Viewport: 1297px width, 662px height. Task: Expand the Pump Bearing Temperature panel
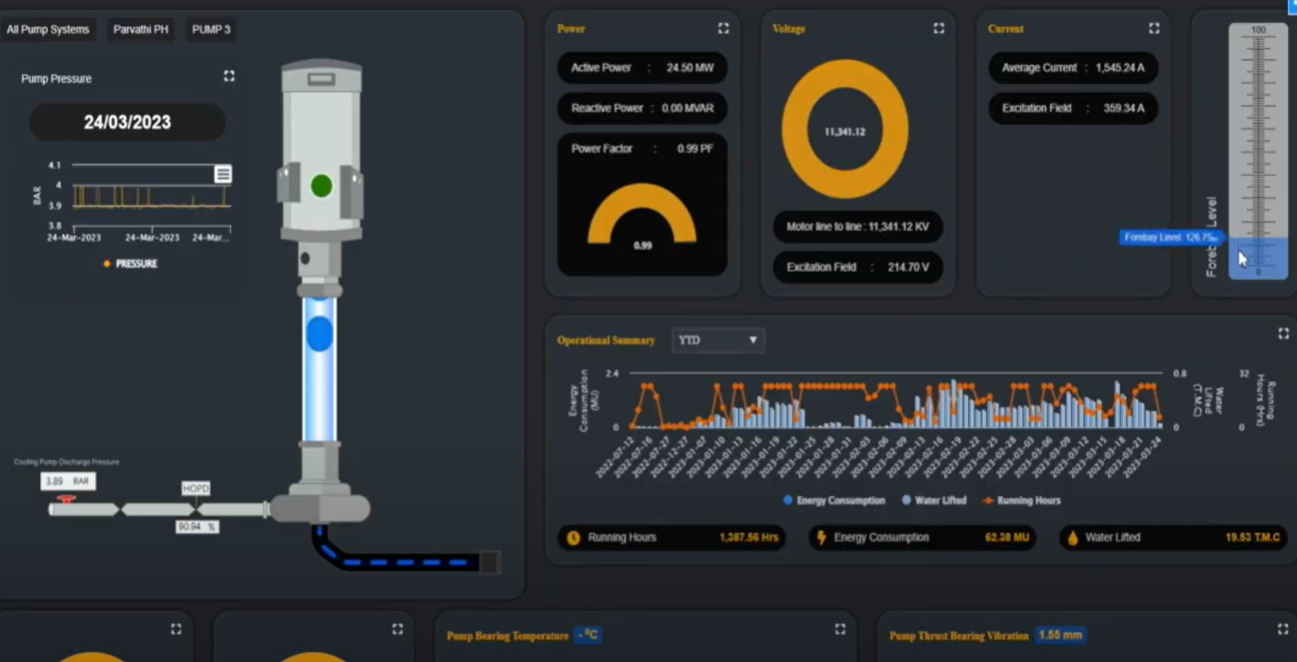point(840,629)
